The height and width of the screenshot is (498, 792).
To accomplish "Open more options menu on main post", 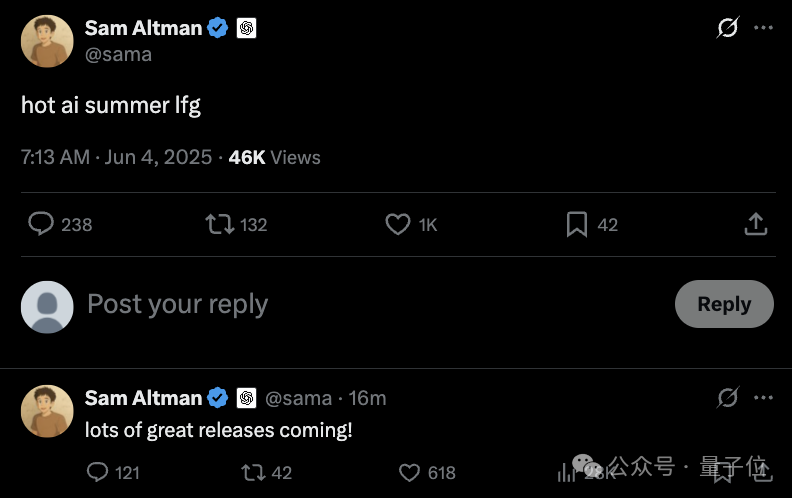I will (x=763, y=28).
